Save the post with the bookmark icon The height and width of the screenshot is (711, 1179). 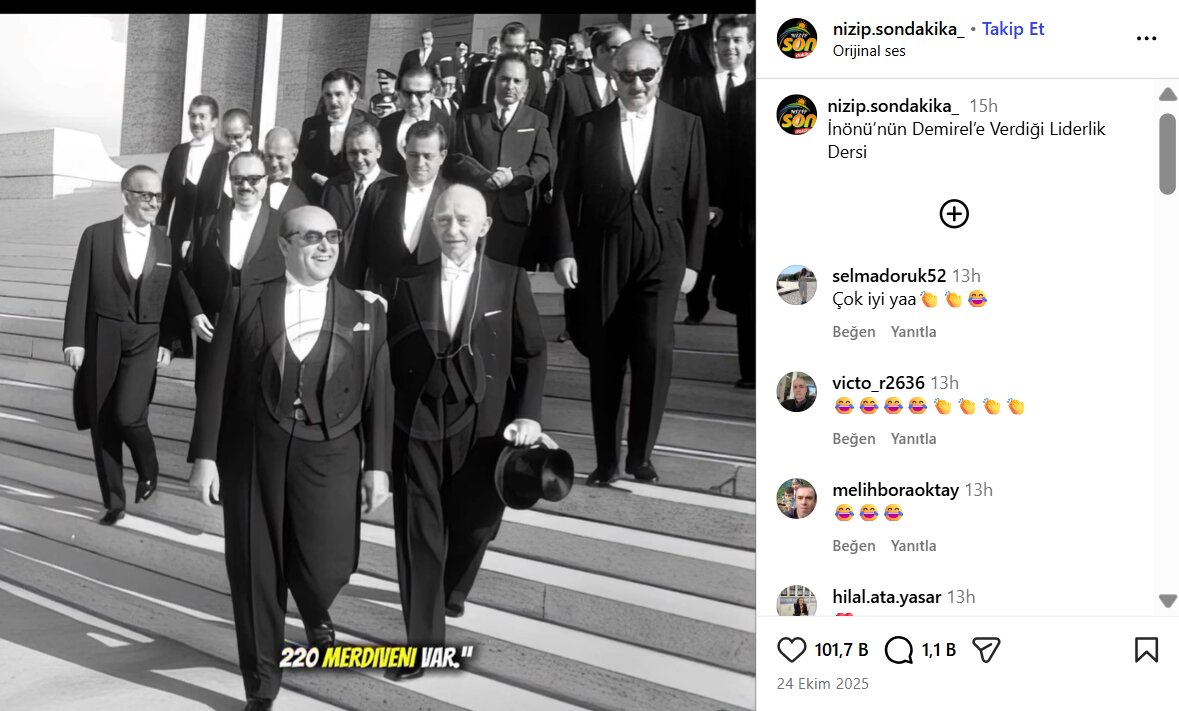(x=1146, y=650)
